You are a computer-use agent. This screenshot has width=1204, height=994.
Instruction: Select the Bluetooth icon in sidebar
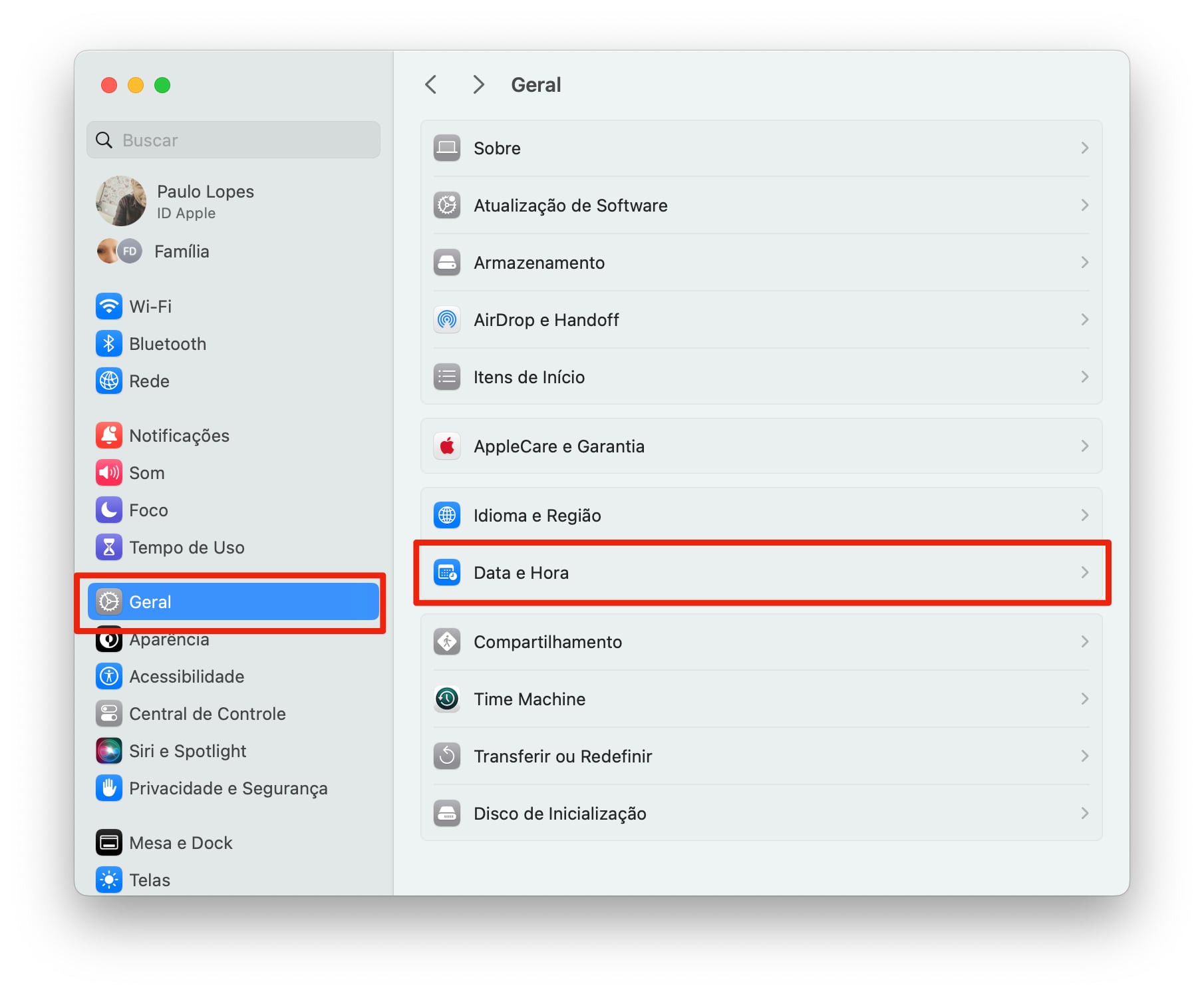(109, 343)
